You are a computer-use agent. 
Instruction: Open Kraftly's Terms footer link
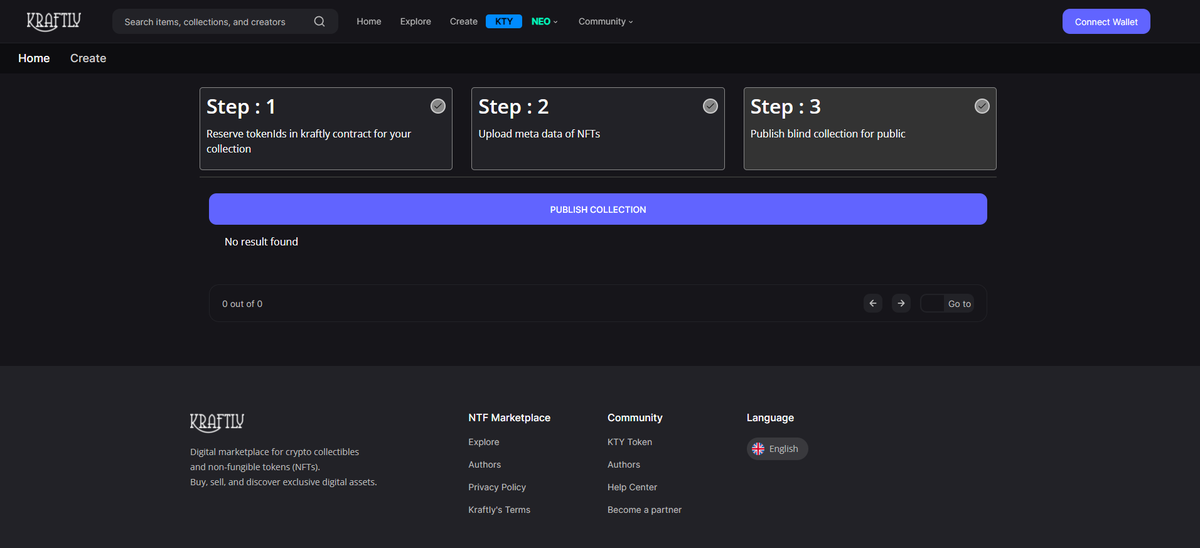tap(499, 510)
